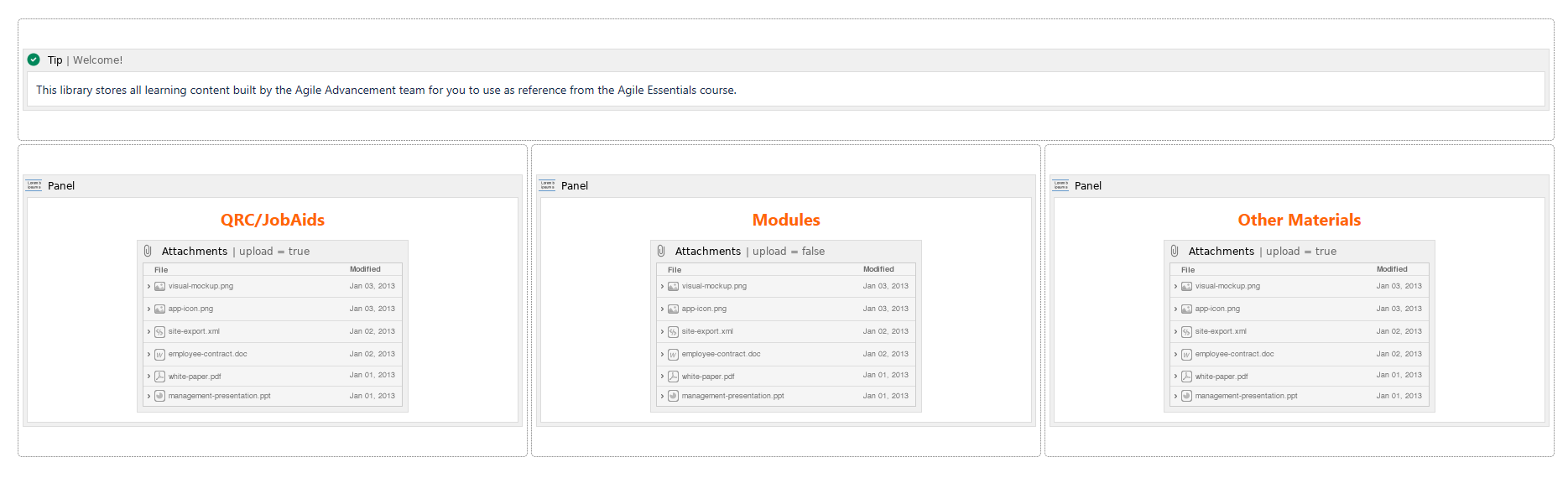1568x504 pixels.
Task: Select the Other Materials heading
Action: point(1300,220)
